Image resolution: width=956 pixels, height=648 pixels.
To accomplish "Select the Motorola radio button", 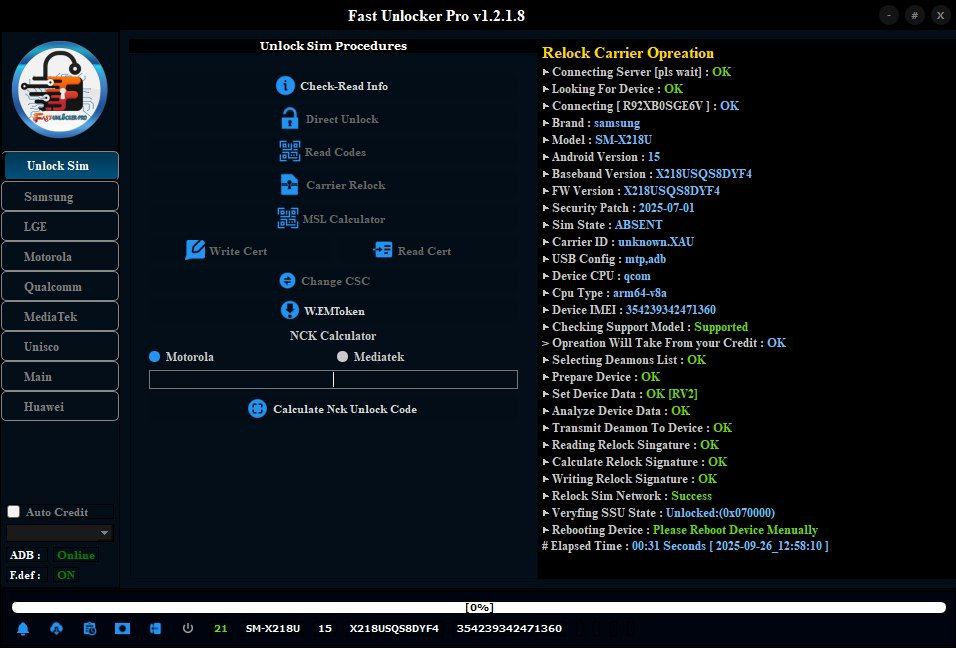I will point(154,357).
